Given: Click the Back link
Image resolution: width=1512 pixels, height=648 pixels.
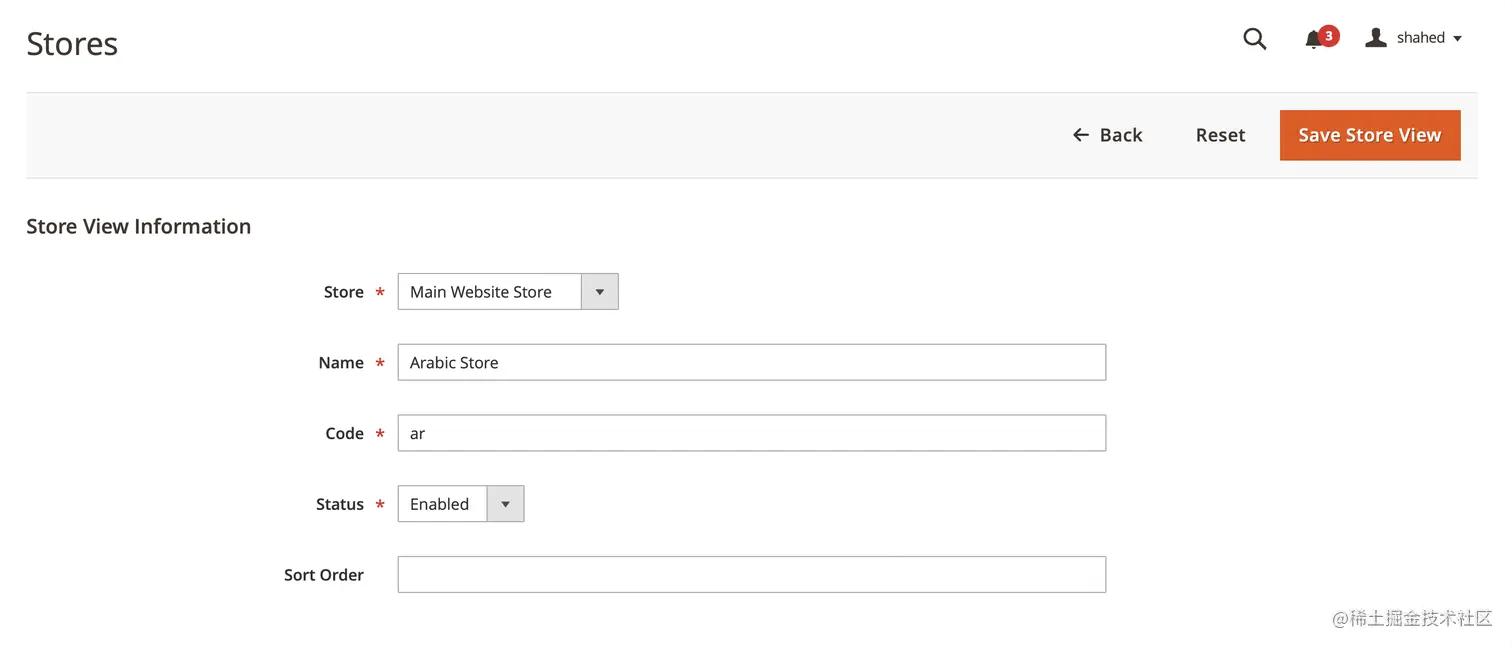Looking at the screenshot, I should pos(1121,134).
